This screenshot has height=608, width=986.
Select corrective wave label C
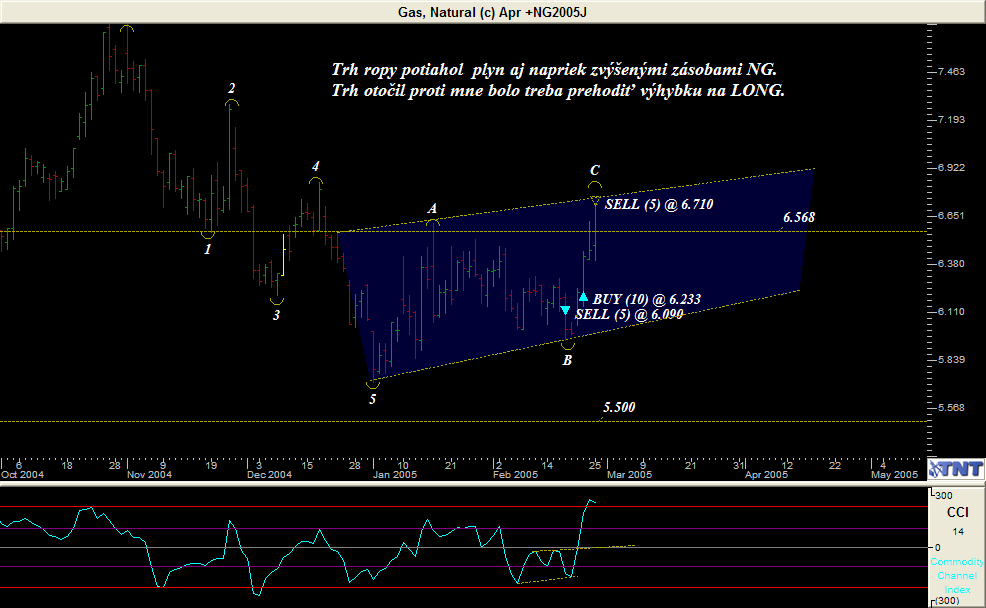click(x=595, y=170)
